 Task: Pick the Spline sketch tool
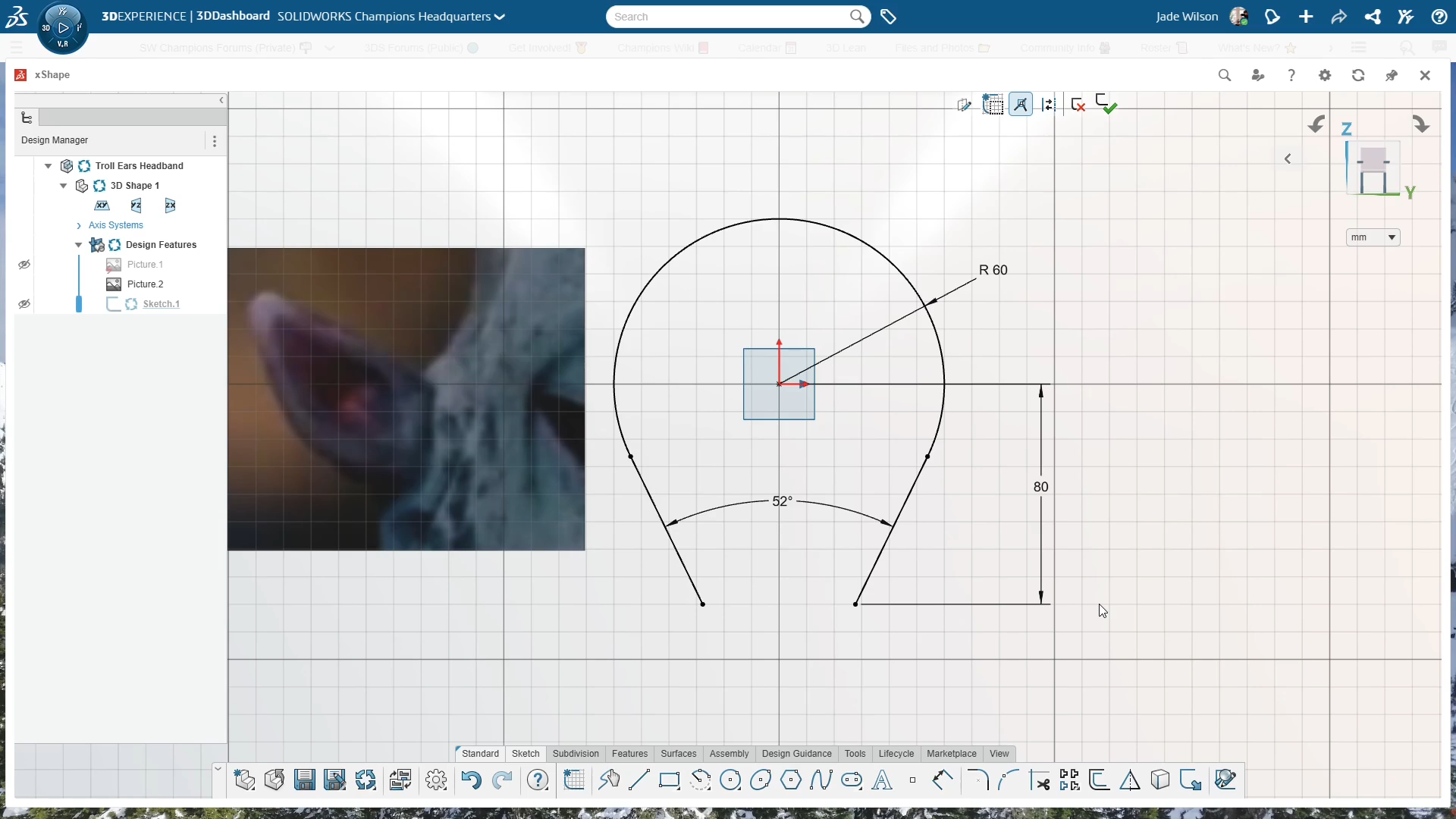coord(821,780)
